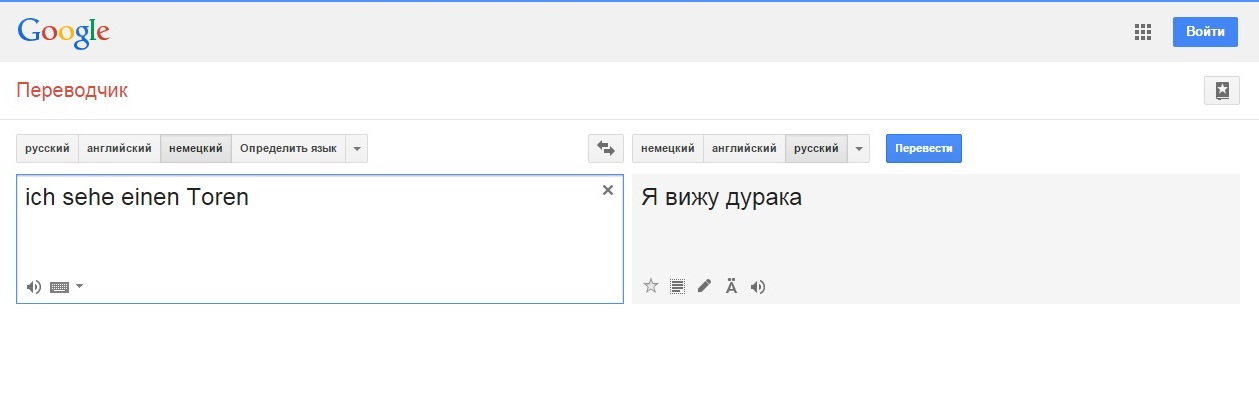The width and height of the screenshot is (1259, 397).
Task: Select all translated text icon
Action: pos(678,287)
